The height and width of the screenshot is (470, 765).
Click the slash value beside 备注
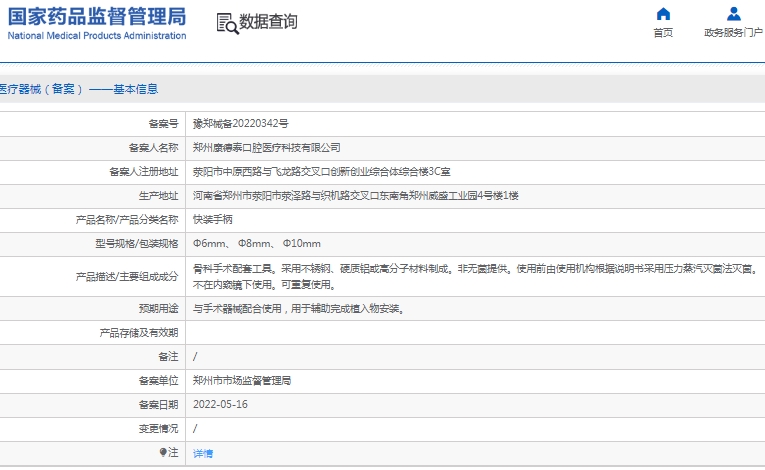(195, 357)
